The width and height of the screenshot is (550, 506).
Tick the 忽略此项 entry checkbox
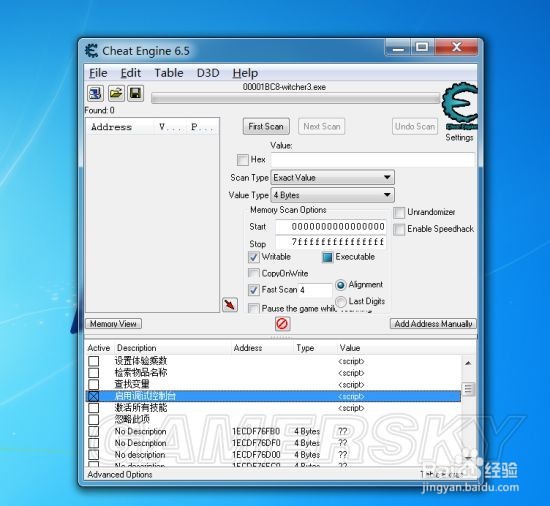94,419
